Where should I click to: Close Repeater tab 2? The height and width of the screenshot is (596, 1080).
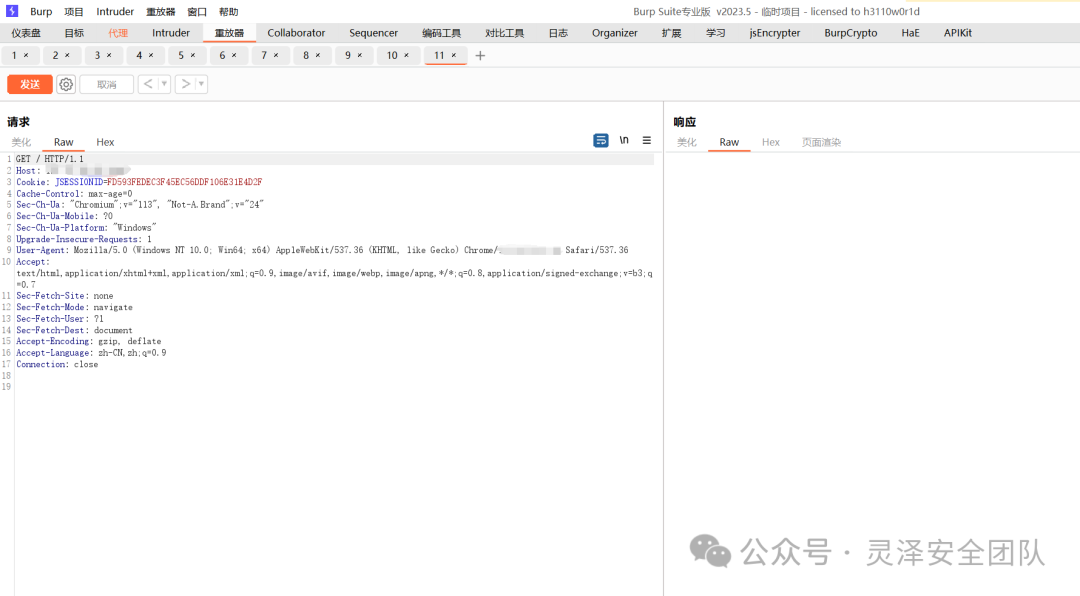(x=67, y=55)
